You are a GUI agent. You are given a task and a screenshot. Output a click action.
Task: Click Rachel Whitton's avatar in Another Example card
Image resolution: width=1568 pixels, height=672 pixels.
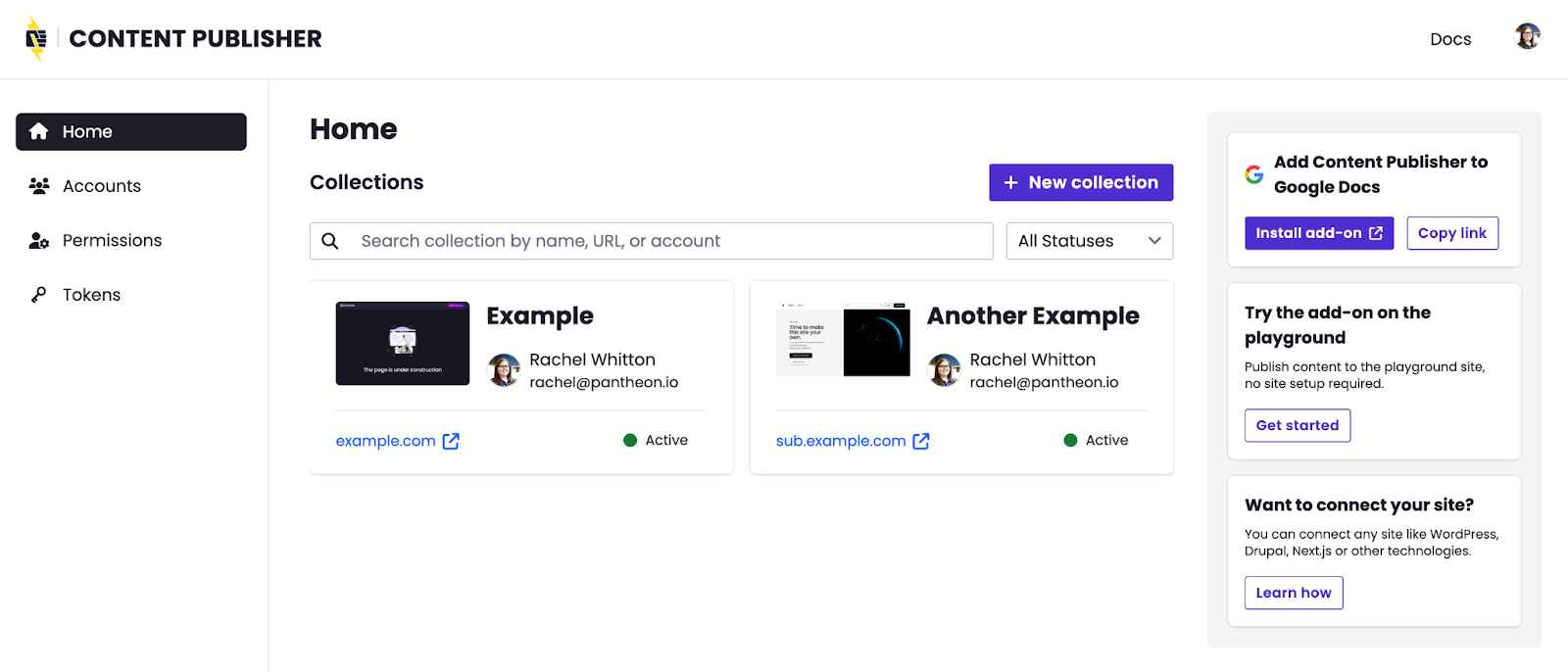point(945,370)
